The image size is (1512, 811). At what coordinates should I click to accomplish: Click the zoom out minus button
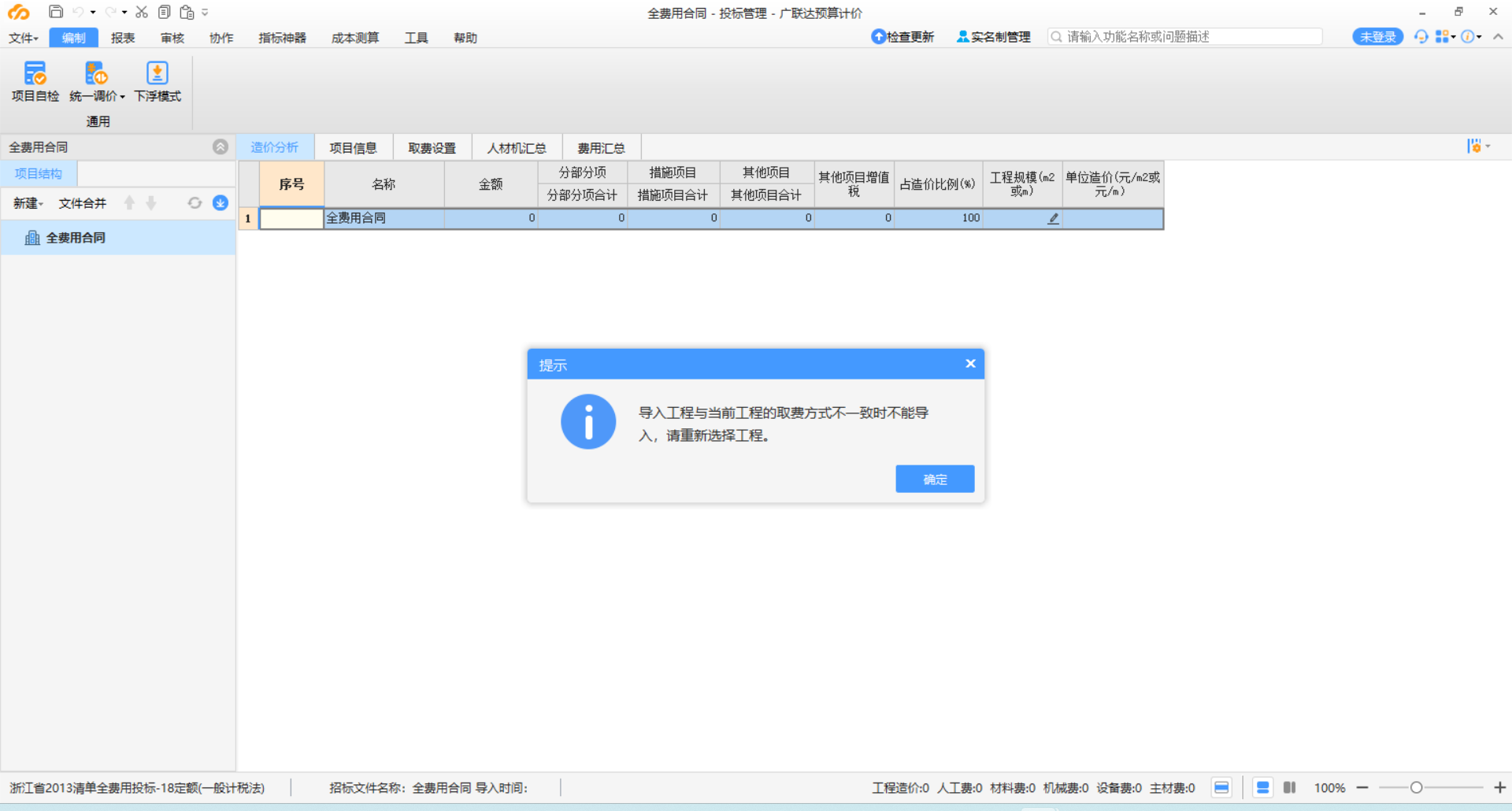pos(1362,787)
